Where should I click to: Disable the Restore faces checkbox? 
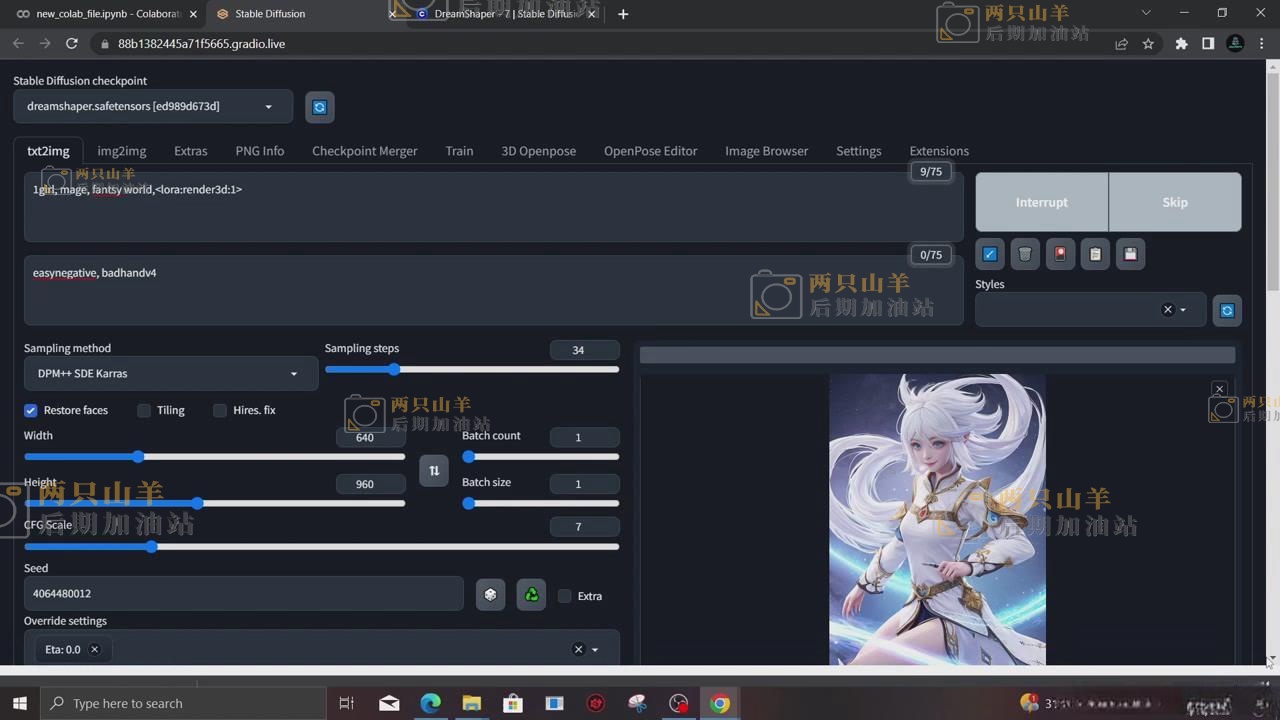click(x=31, y=410)
